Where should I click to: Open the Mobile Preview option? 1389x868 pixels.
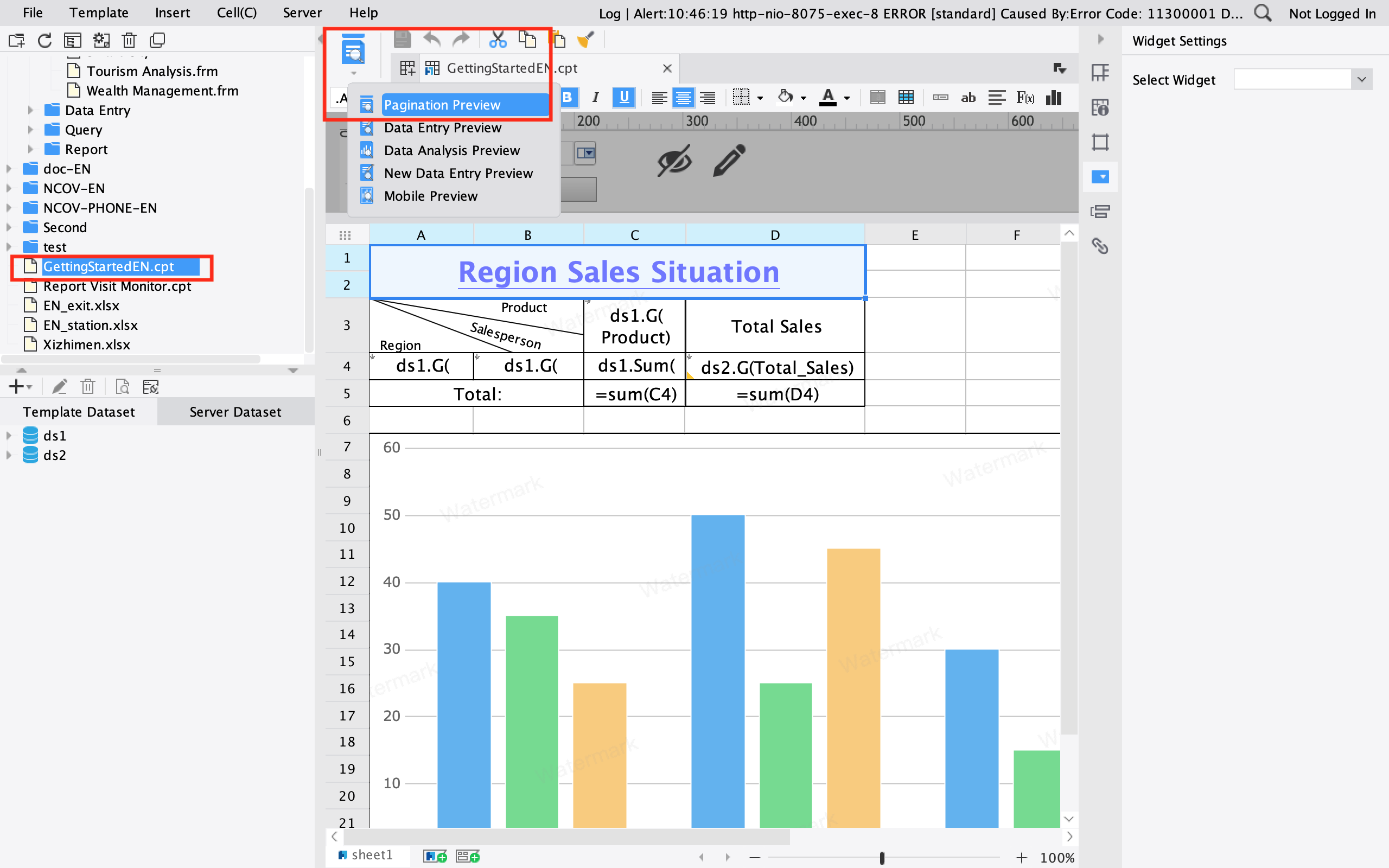[x=431, y=196]
